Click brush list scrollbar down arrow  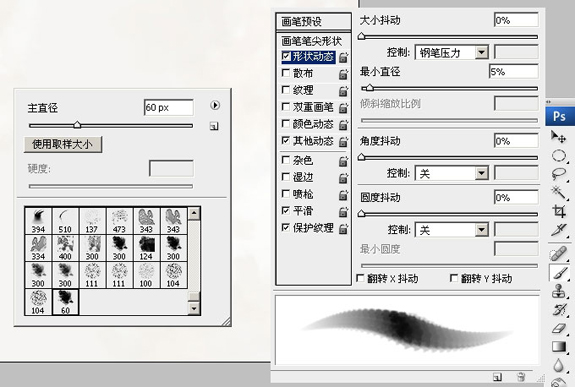194,308
